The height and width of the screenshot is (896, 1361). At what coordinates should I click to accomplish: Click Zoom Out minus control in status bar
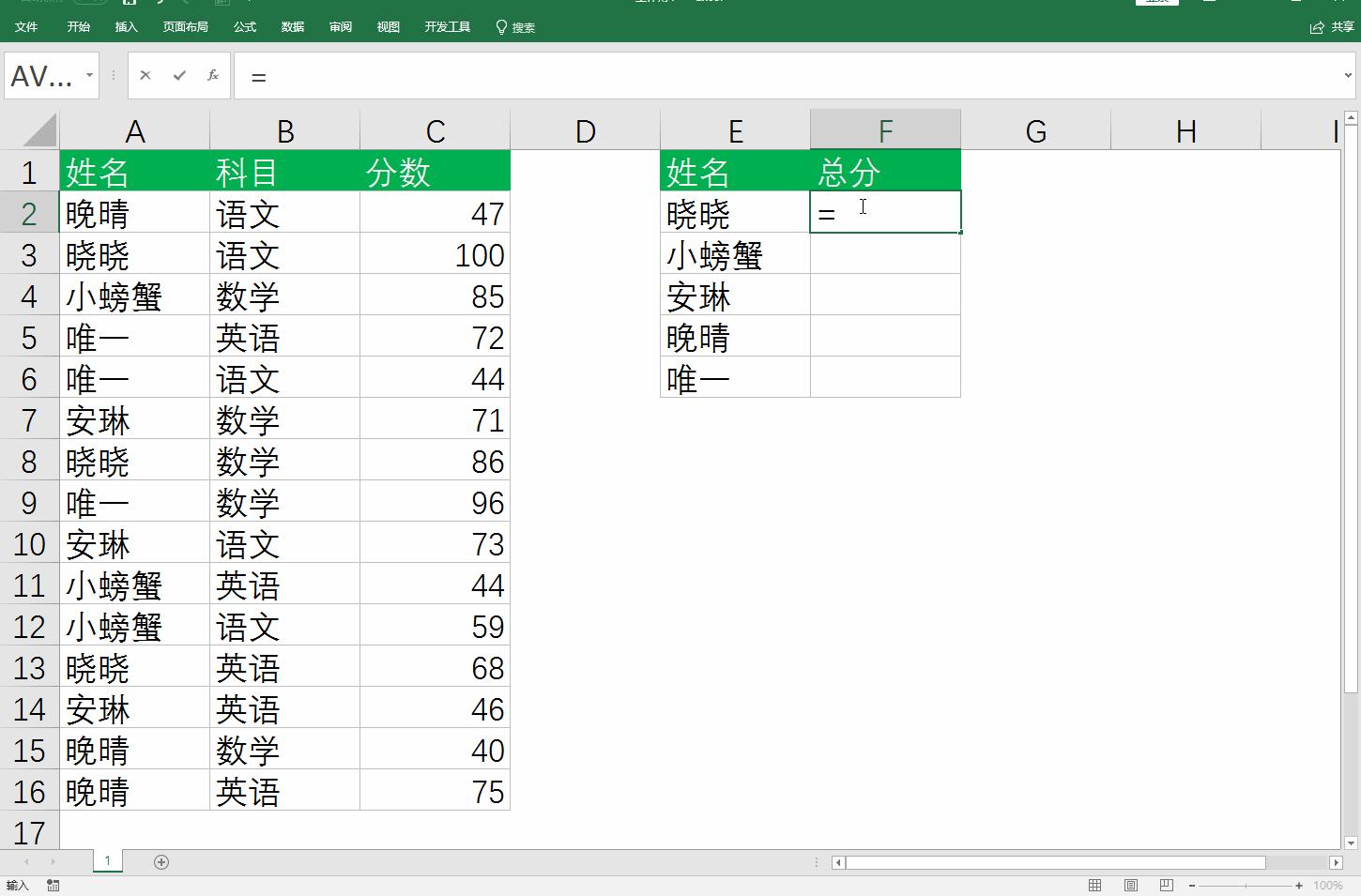click(x=1191, y=885)
